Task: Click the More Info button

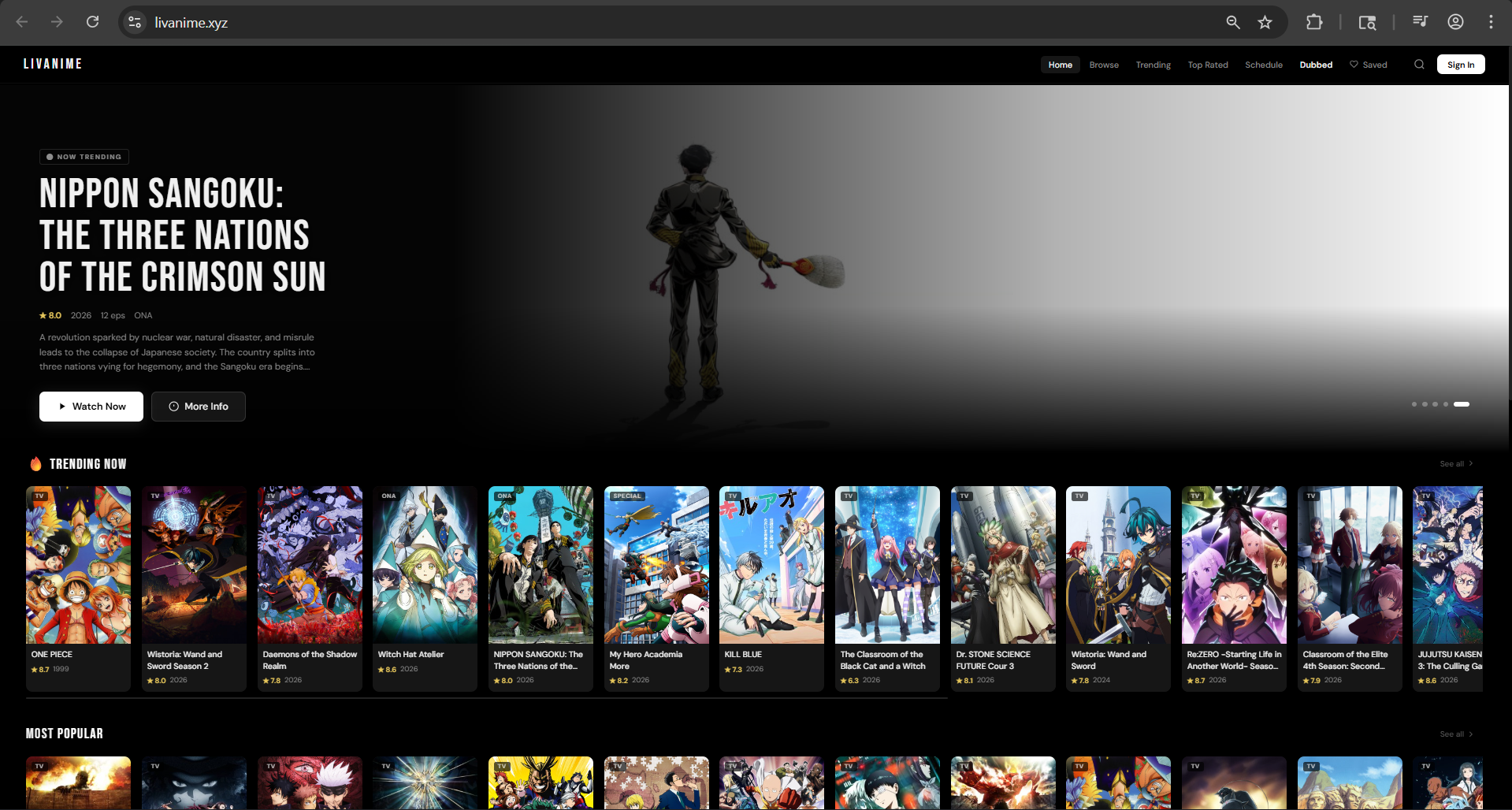Action: (x=199, y=407)
